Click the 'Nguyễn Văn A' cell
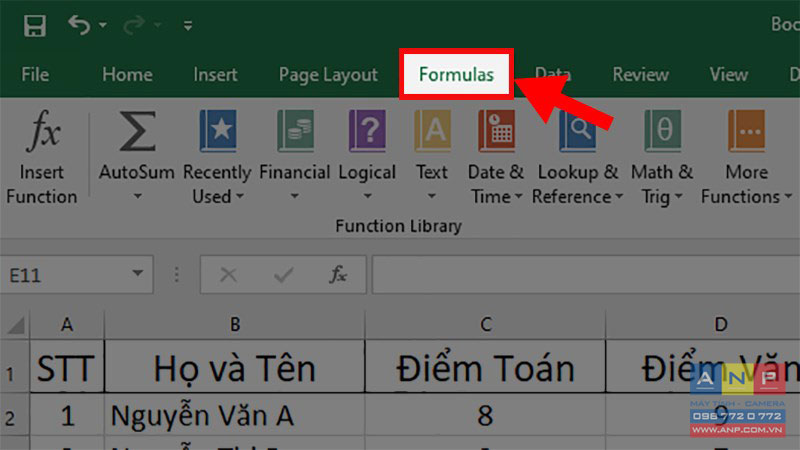The width and height of the screenshot is (800, 450). pos(235,415)
